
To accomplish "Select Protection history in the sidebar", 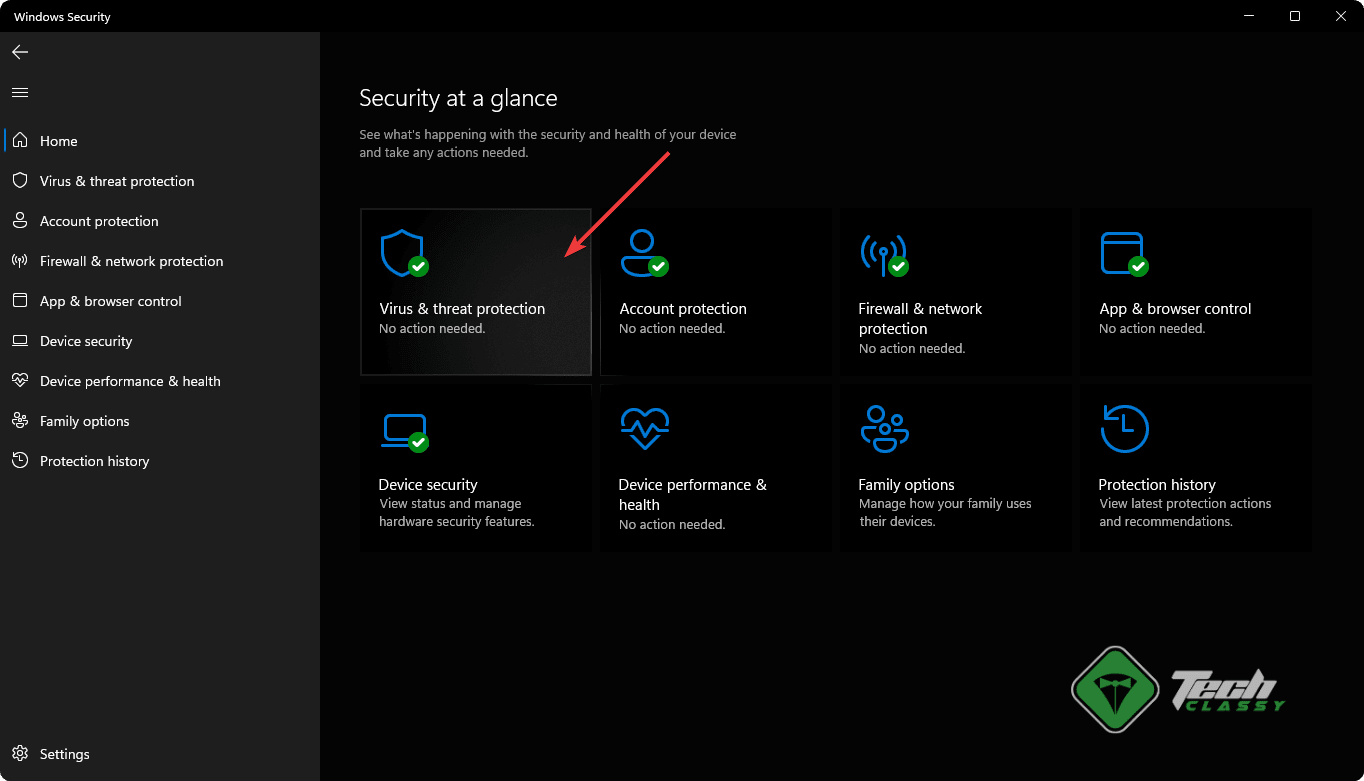I will [x=94, y=461].
